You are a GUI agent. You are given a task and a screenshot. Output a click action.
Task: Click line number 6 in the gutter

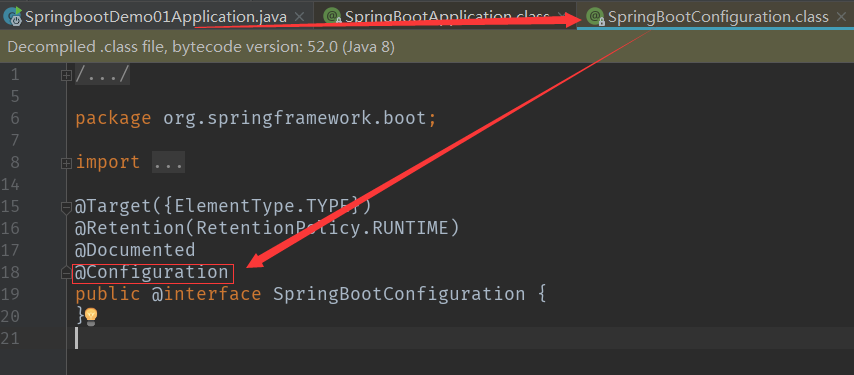tap(15, 119)
